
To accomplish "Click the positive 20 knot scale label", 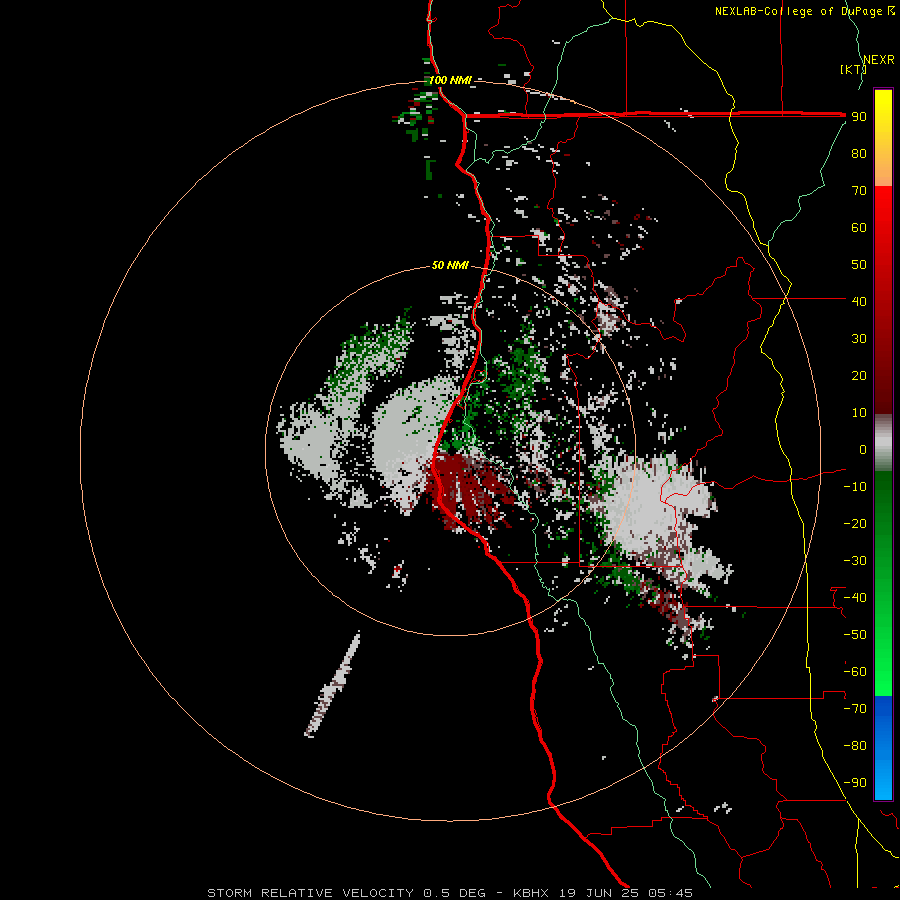I will (x=859, y=376).
